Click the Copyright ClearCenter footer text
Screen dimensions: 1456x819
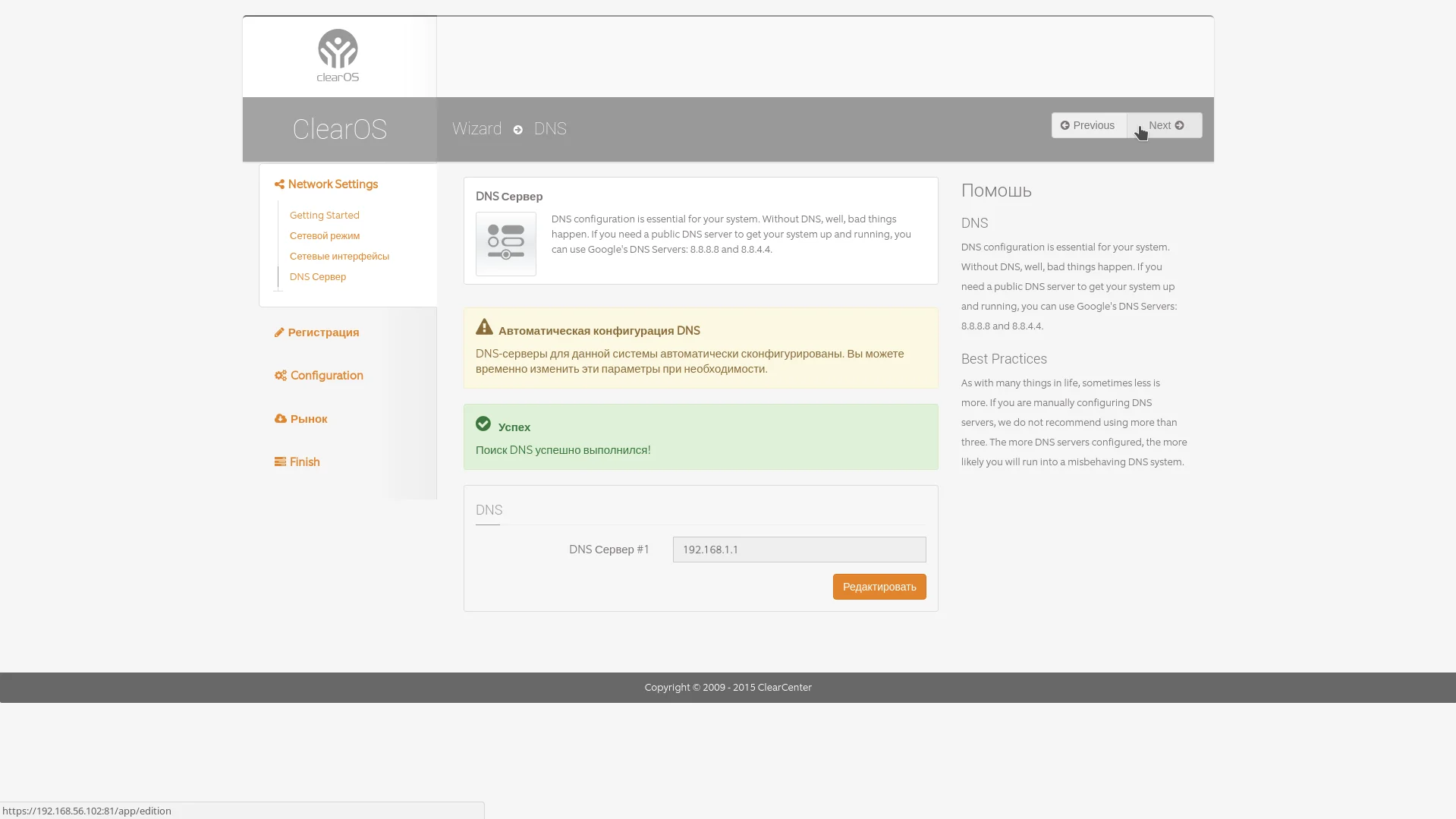tap(728, 688)
